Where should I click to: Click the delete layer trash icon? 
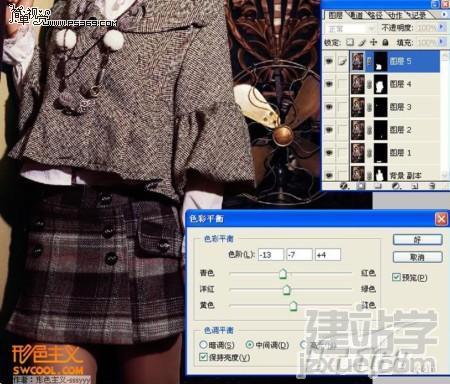[x=432, y=186]
